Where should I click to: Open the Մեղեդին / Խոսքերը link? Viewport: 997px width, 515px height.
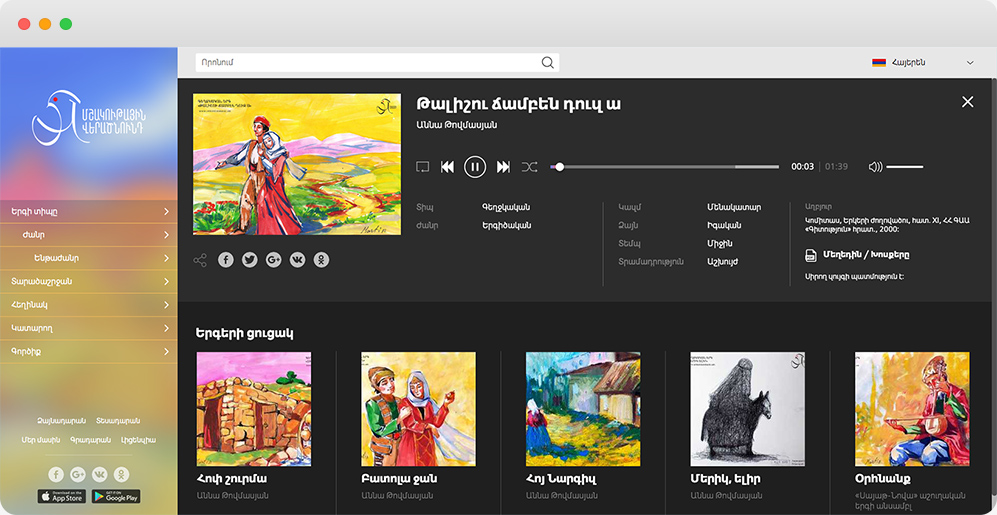866,254
